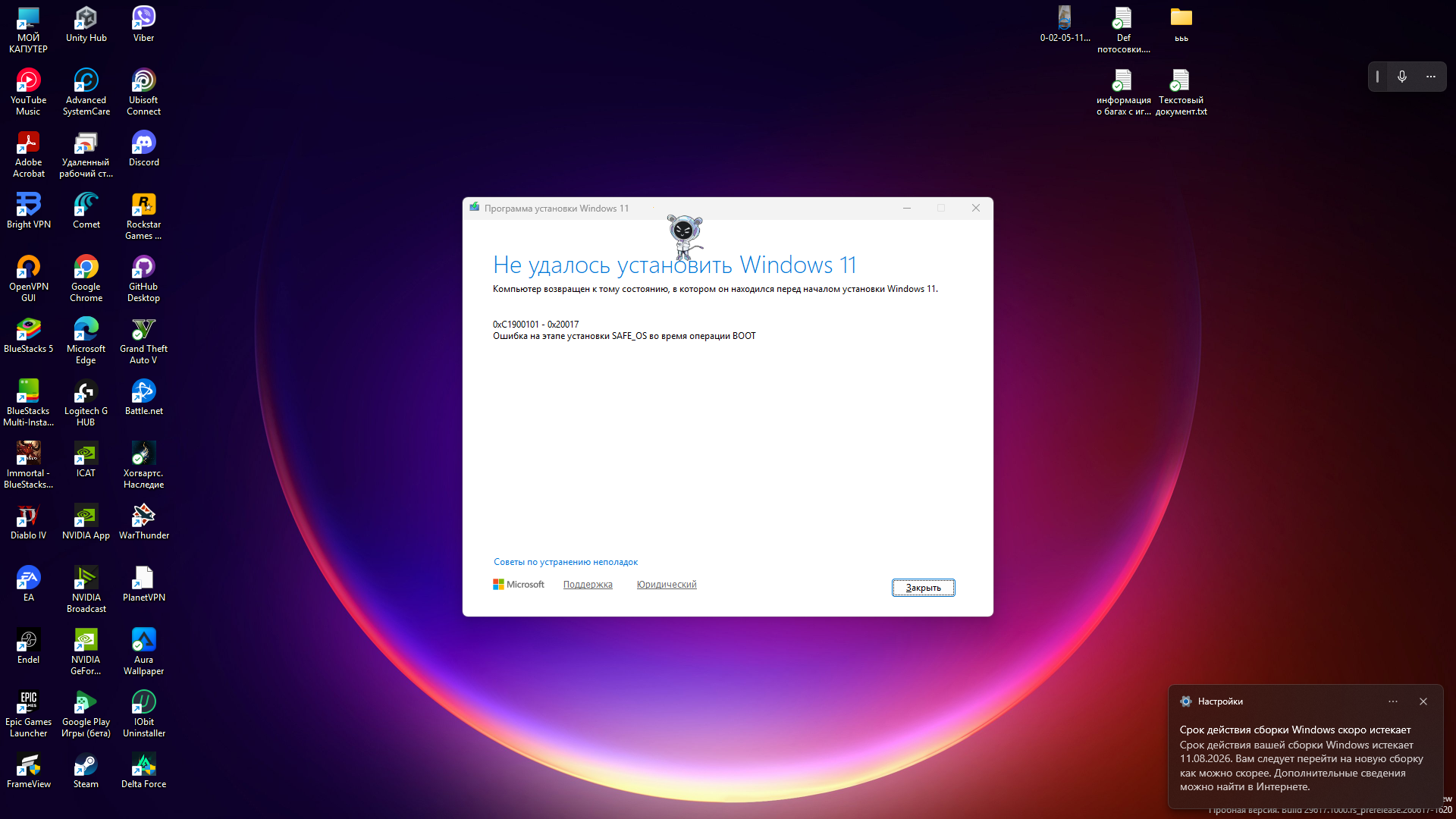1456x819 pixels.
Task: Click the Ubisoft Connect shortcut
Action: click(x=143, y=92)
